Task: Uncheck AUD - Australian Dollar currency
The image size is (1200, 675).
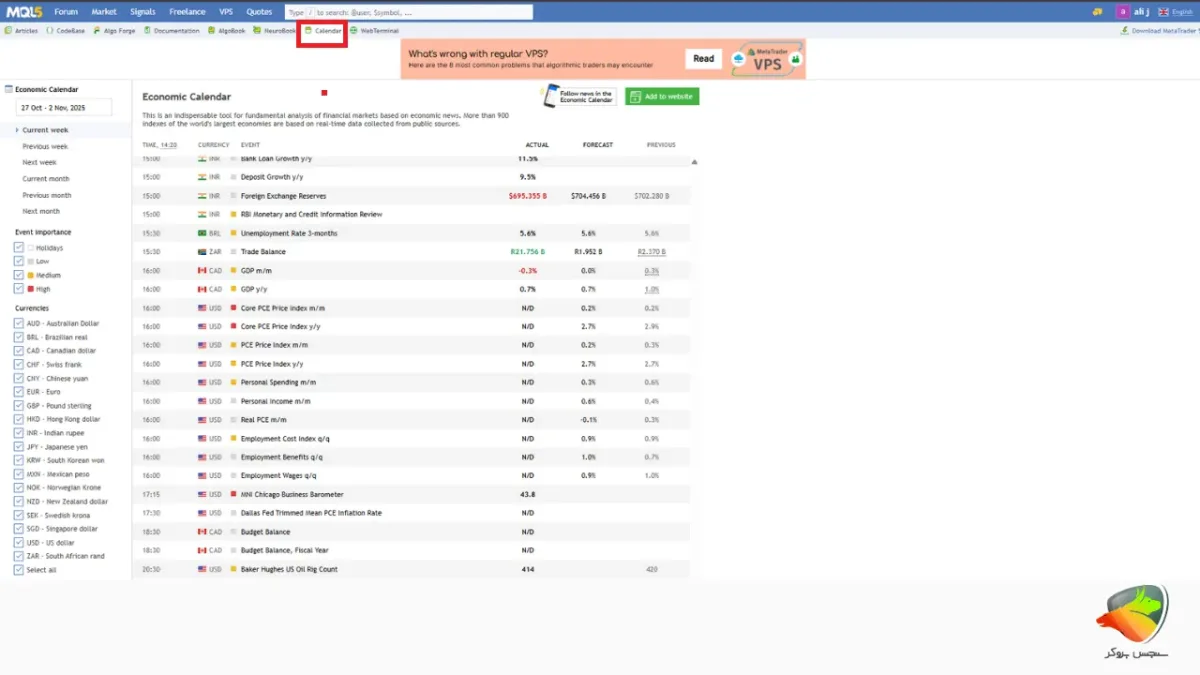Action: tap(19, 323)
